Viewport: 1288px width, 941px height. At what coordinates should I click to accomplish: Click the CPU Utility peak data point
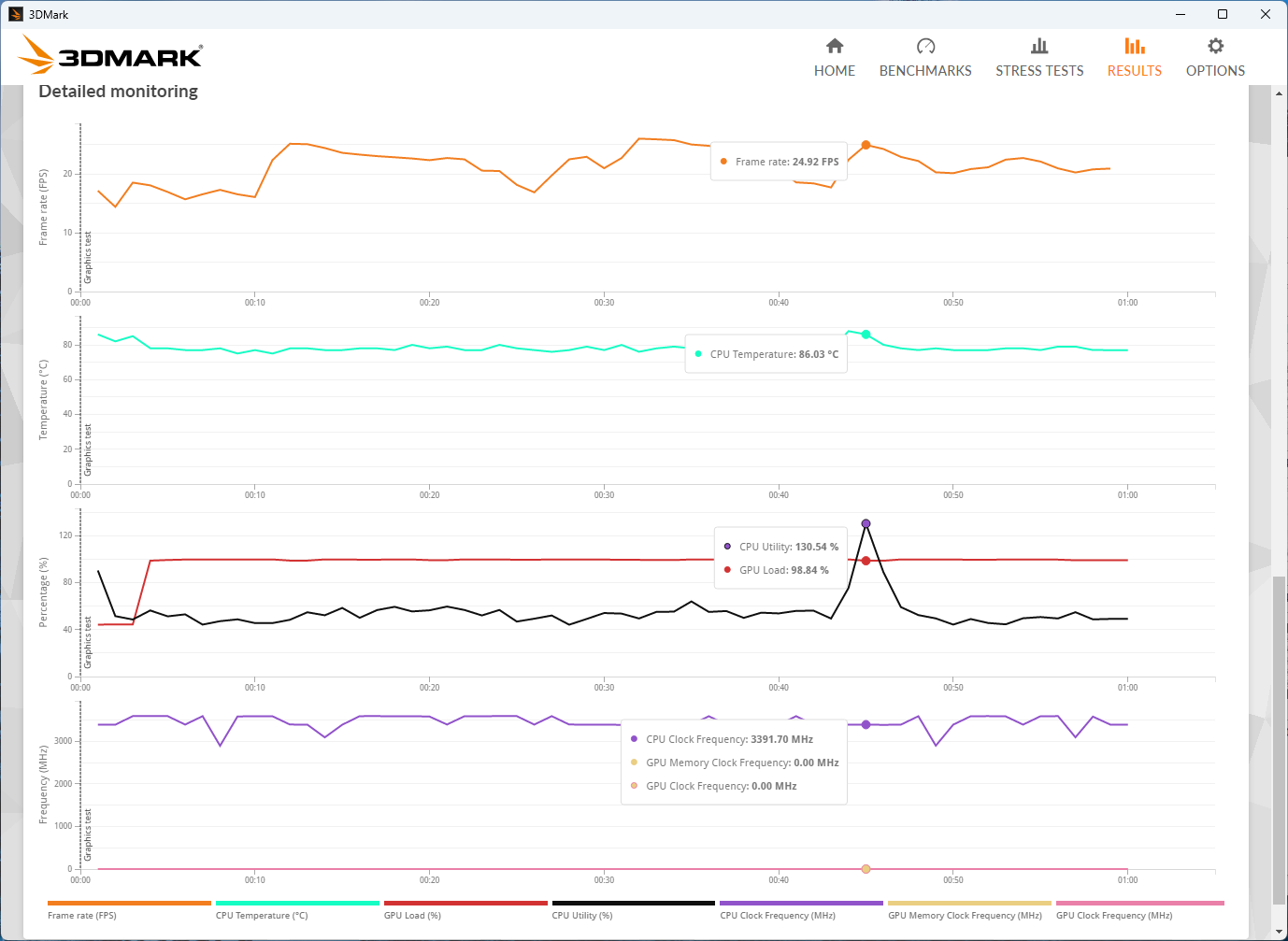pyautogui.click(x=866, y=523)
